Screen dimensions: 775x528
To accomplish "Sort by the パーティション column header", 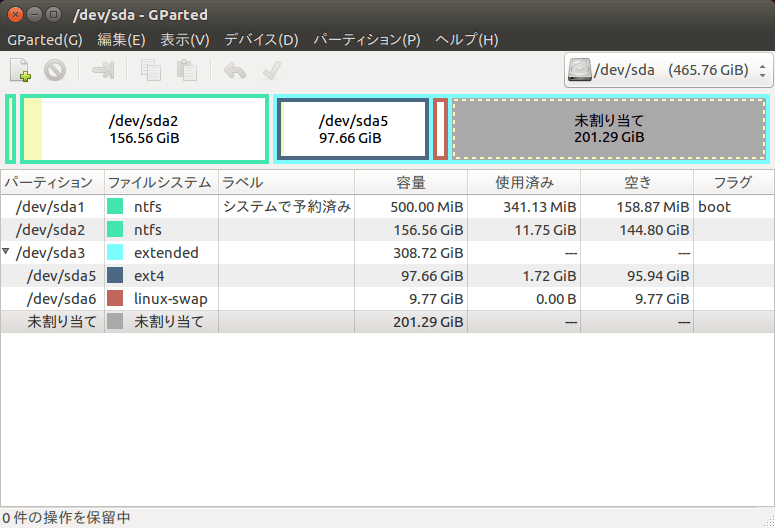I will pos(52,182).
